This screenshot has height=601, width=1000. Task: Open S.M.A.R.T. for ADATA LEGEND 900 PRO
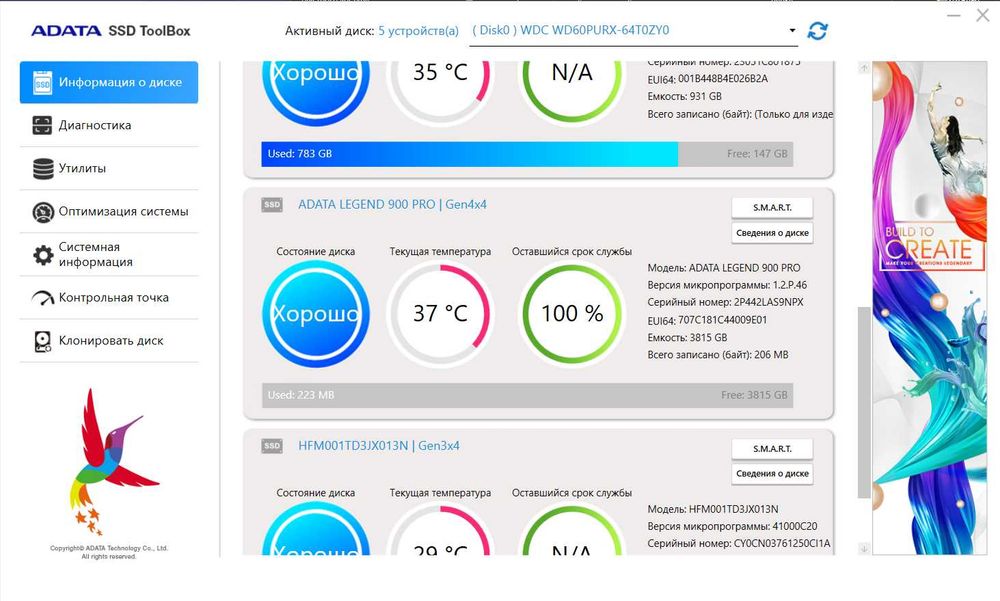point(772,207)
